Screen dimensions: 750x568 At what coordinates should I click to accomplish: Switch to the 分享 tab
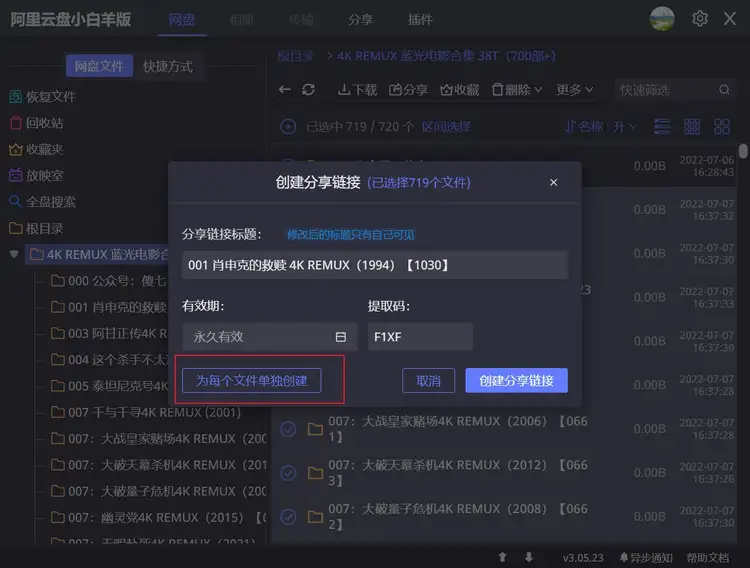point(361,20)
